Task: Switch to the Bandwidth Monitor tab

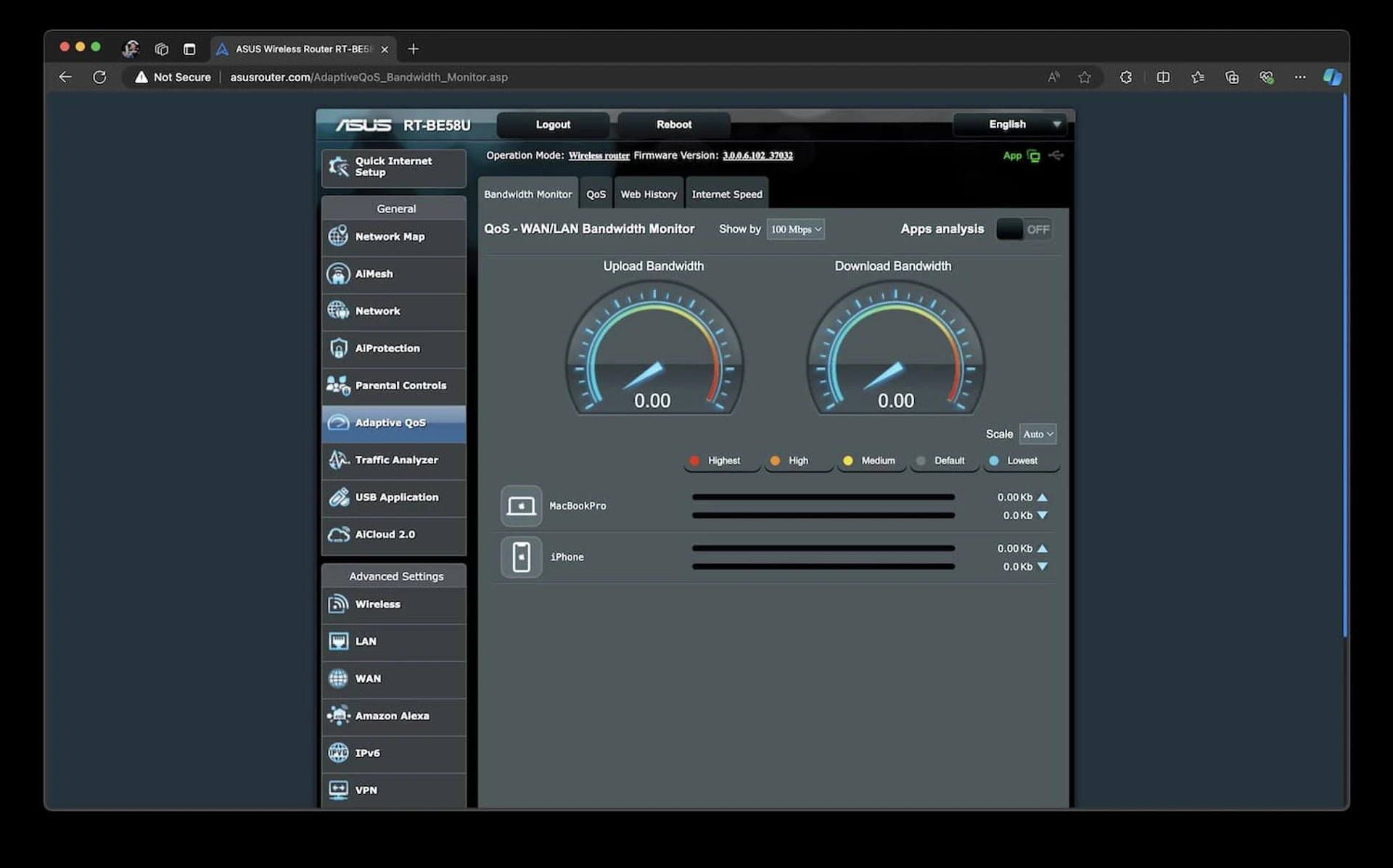Action: pyautogui.click(x=528, y=194)
